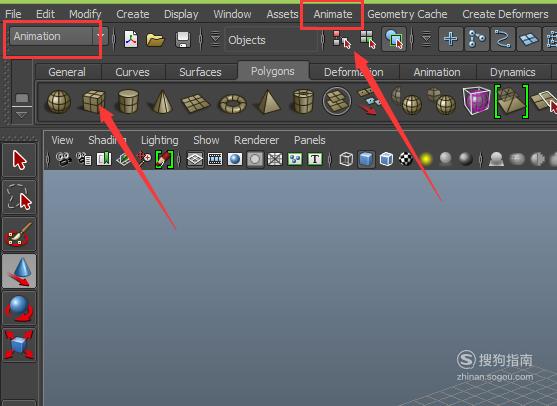Create a polygon cylinder from shelf
The height and width of the screenshot is (406, 557).
point(128,102)
